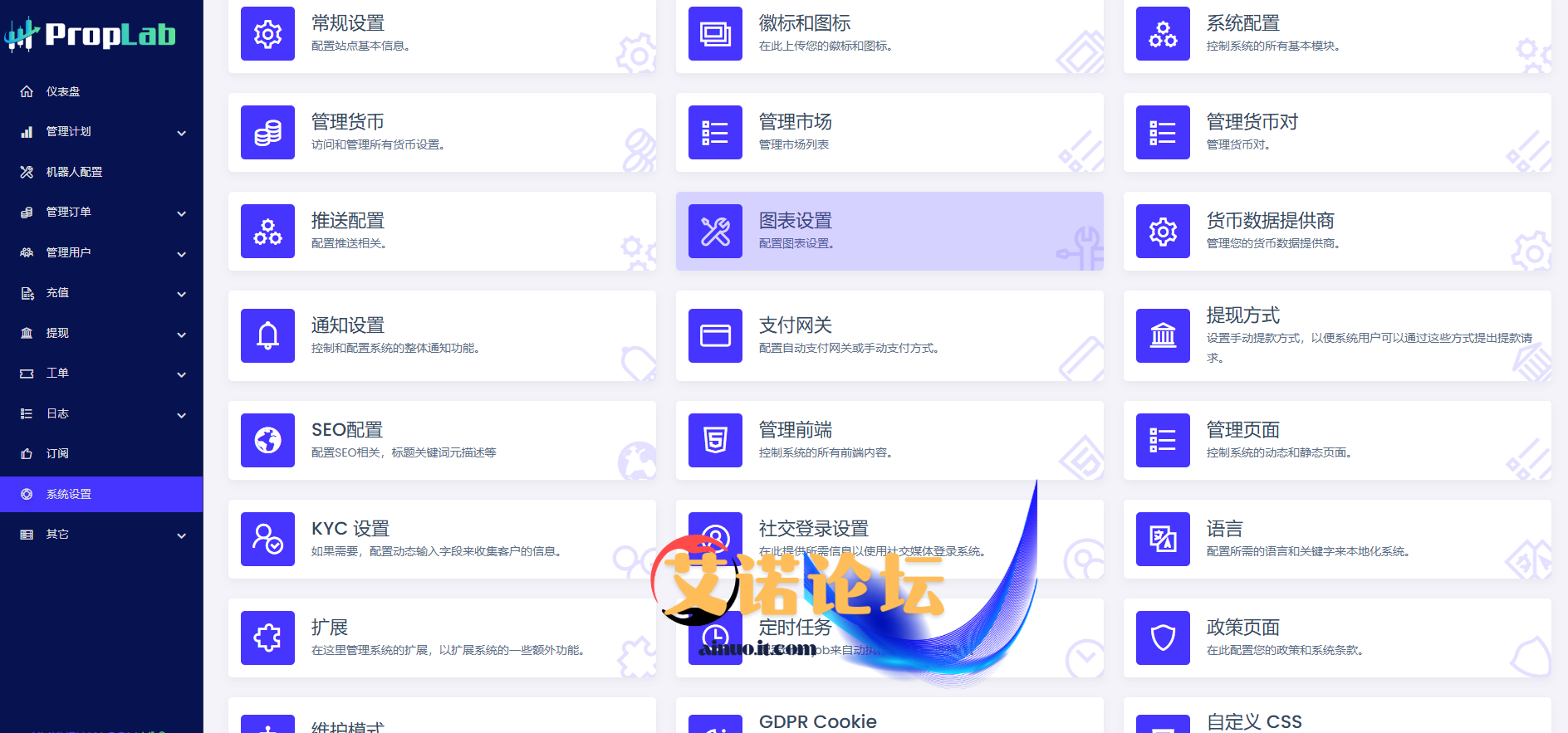This screenshot has height=733, width=1568.
Task: Click the 日志 list sidebar icon
Action: 27,413
